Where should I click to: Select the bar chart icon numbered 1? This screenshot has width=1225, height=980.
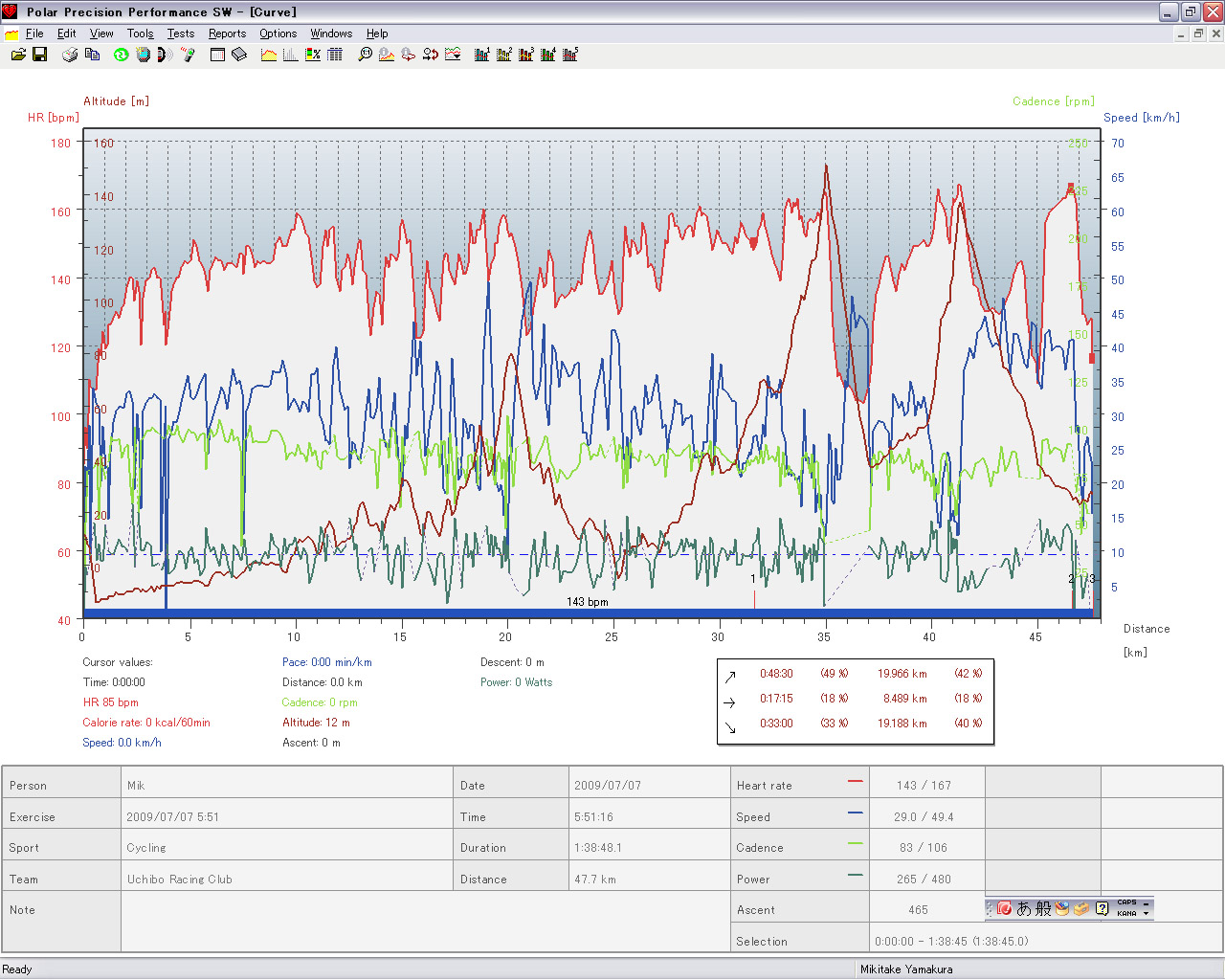[x=482, y=55]
